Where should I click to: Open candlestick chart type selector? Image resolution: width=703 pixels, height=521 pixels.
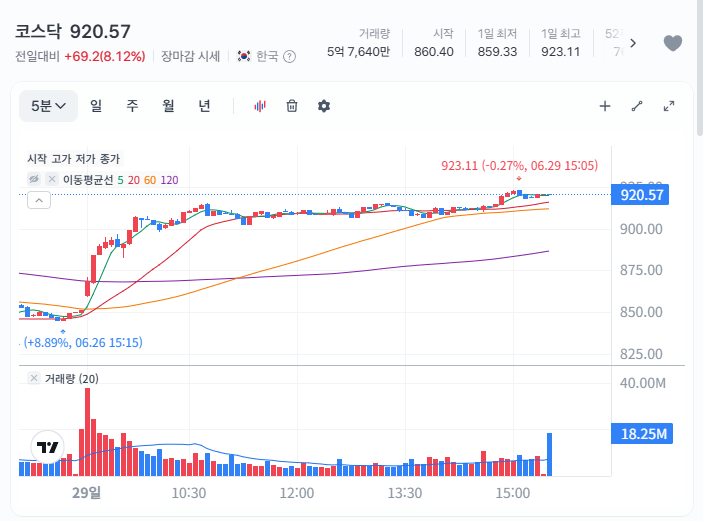coord(260,106)
